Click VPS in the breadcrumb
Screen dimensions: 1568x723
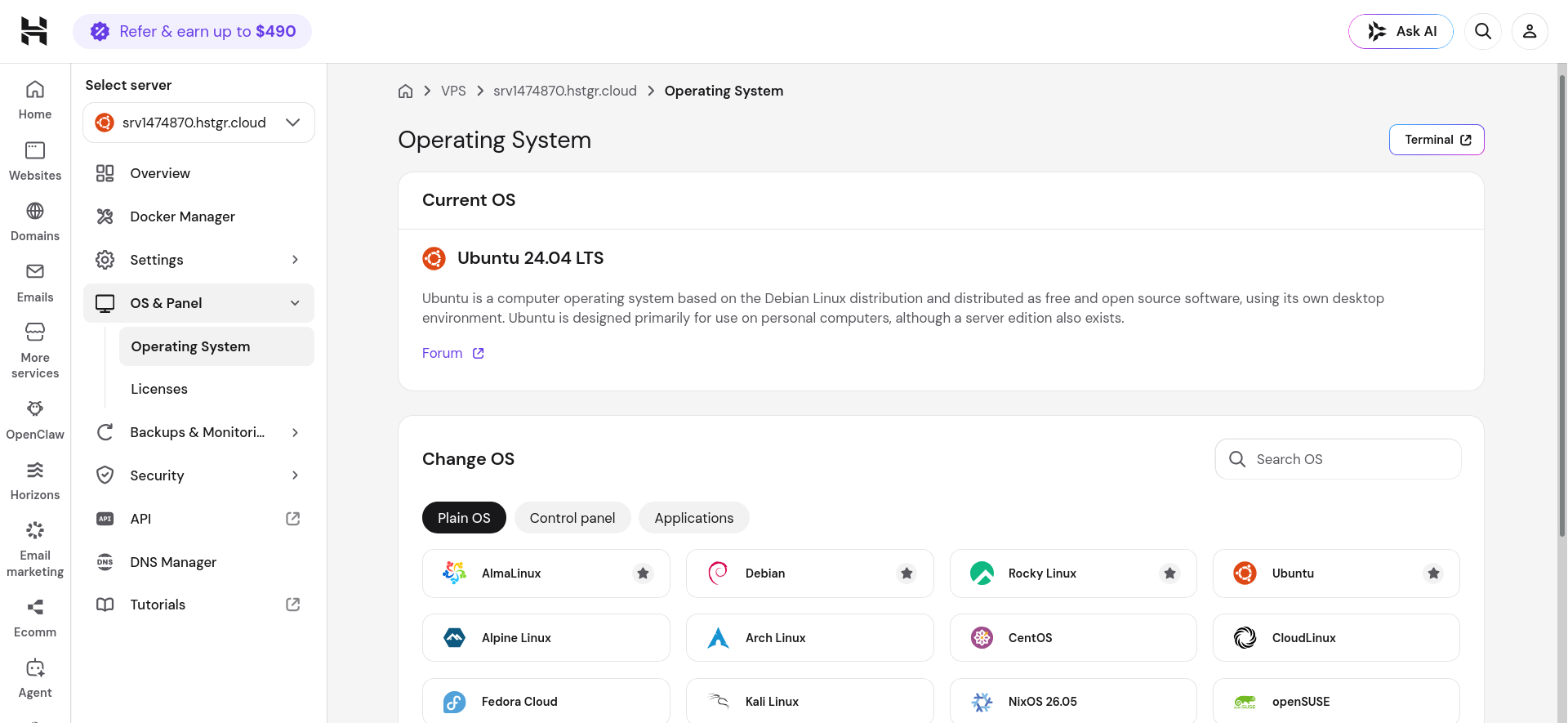click(x=453, y=91)
